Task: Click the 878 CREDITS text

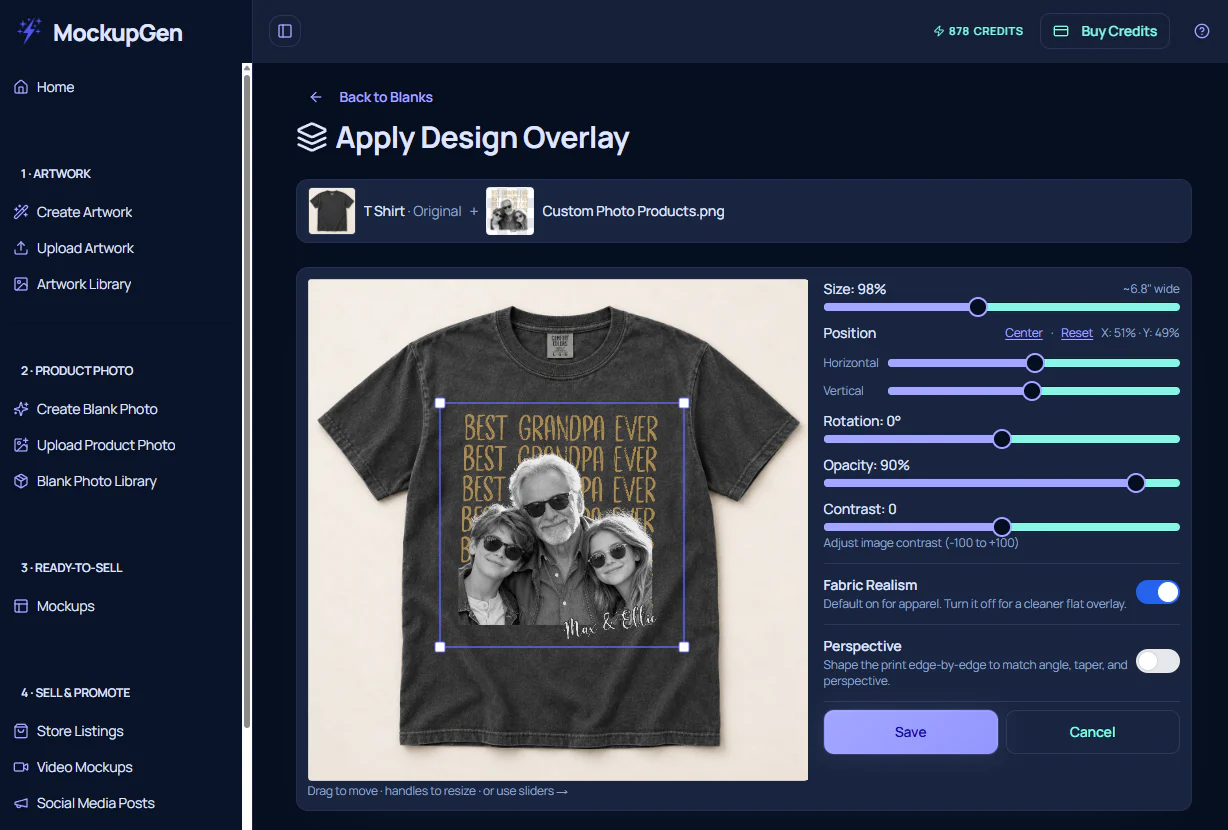Action: click(x=986, y=31)
